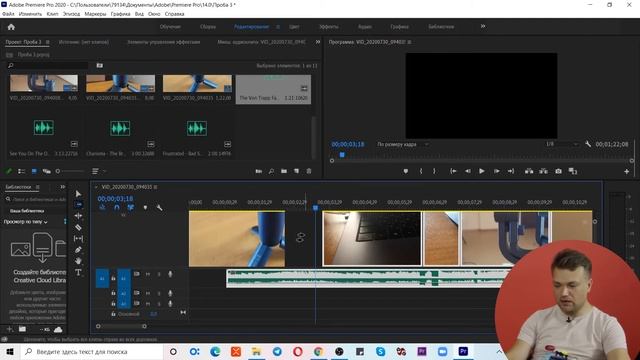Click Comparison View button
The image size is (640, 360).
click(x=573, y=171)
